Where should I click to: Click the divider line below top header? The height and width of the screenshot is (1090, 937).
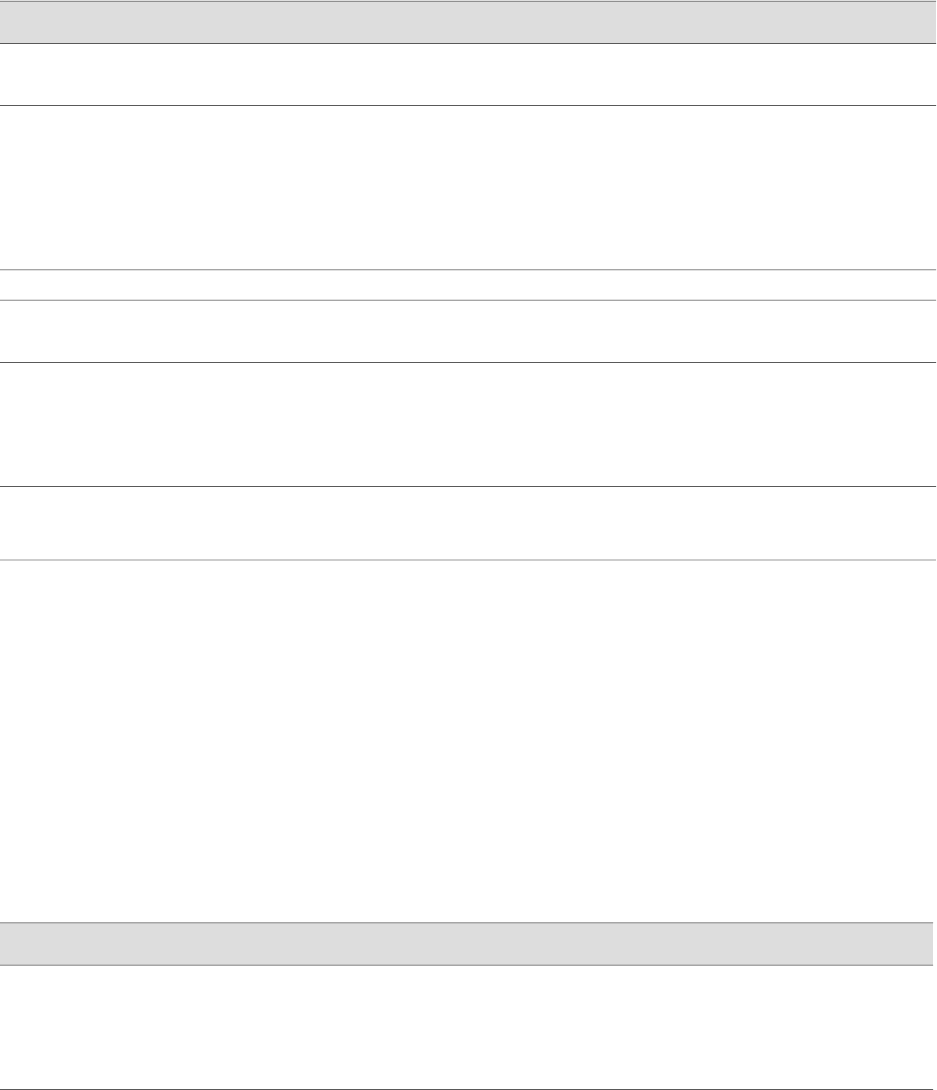click(468, 43)
